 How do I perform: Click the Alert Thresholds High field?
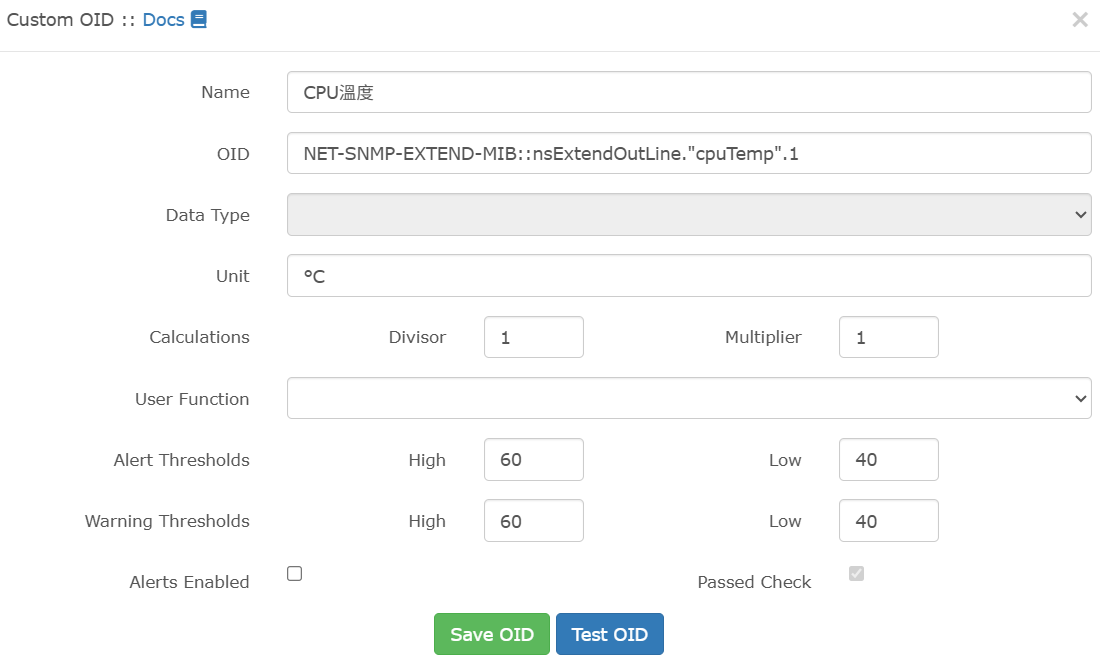[x=533, y=460]
